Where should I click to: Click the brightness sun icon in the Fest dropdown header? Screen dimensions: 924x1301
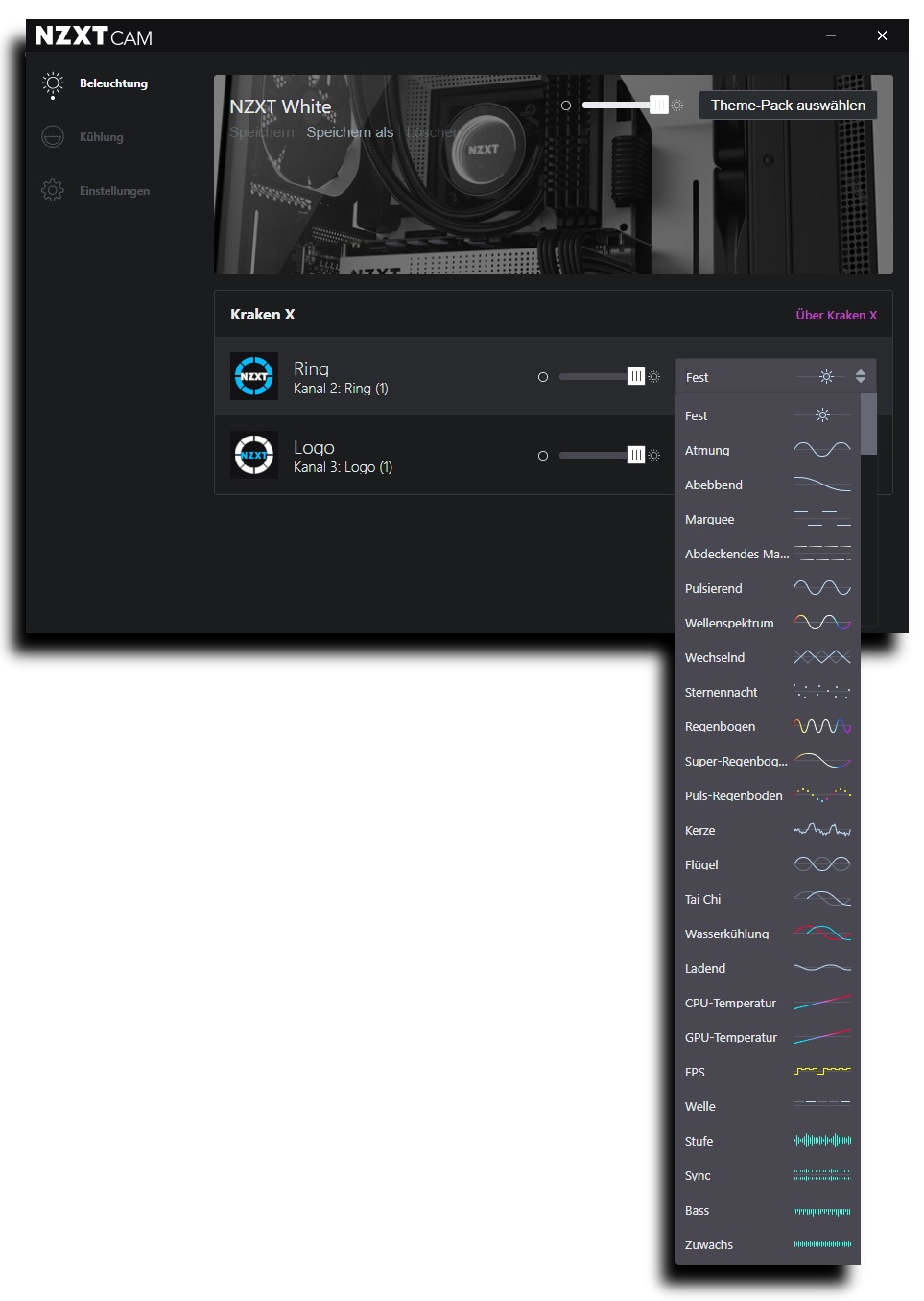[x=826, y=376]
